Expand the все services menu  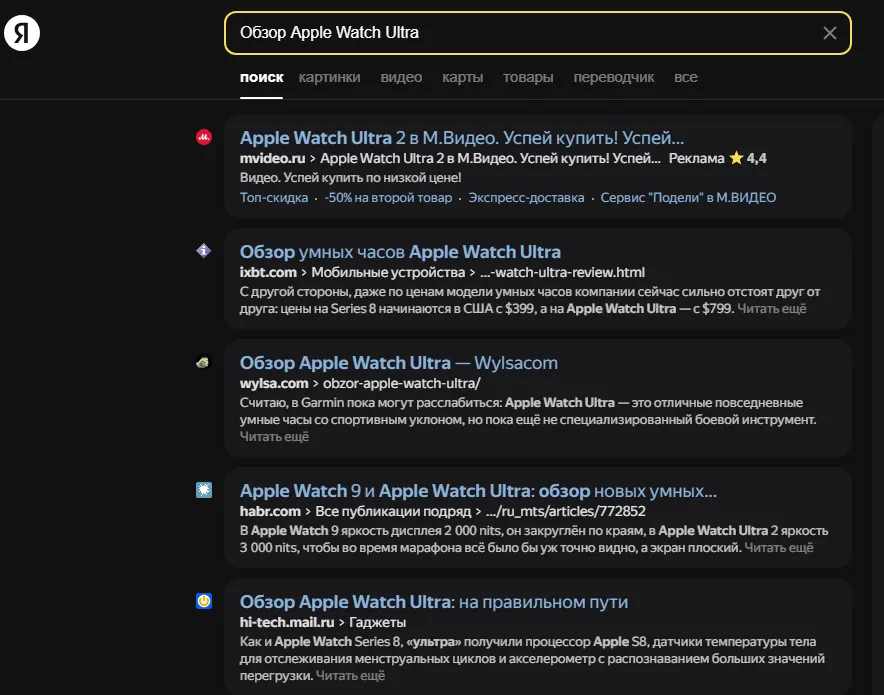(x=686, y=77)
